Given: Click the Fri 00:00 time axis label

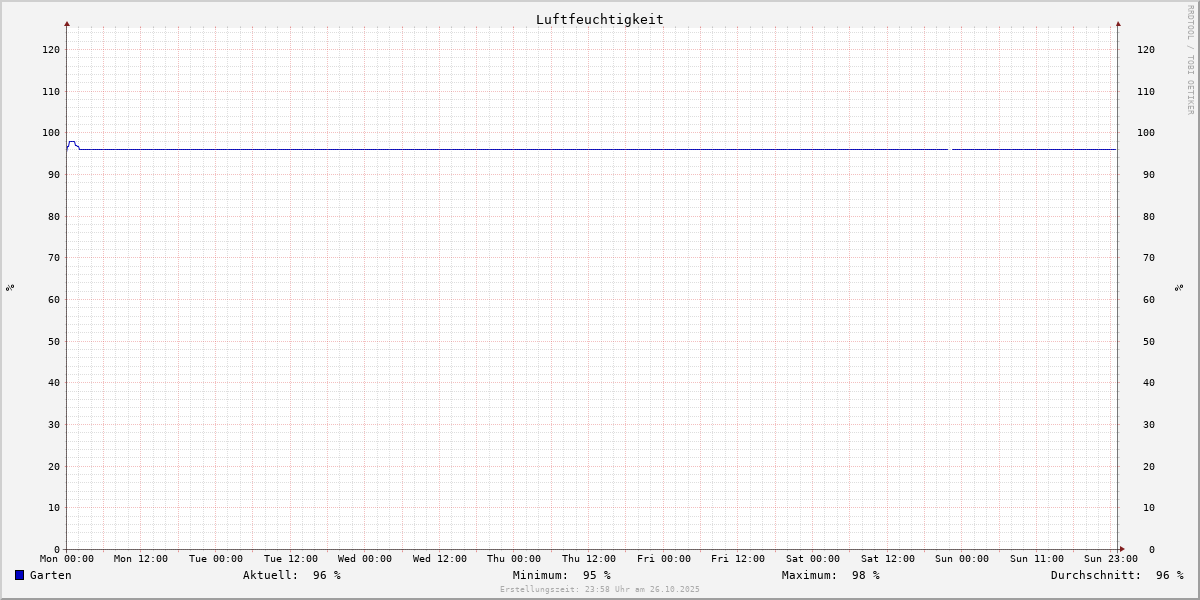Looking at the screenshot, I should pyautogui.click(x=663, y=559).
